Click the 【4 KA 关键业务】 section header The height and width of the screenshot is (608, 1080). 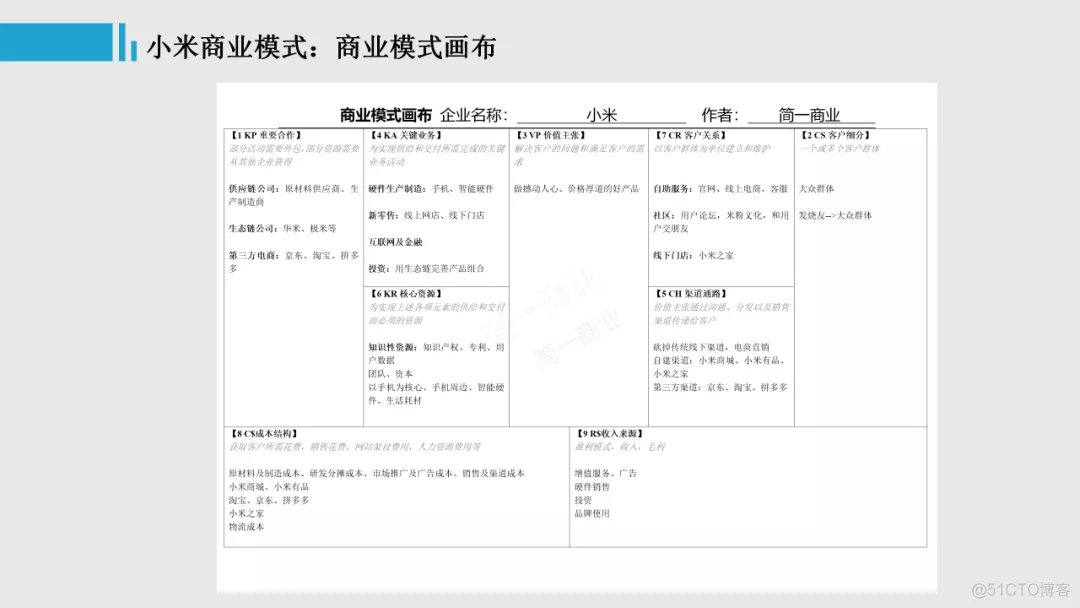(x=406, y=135)
